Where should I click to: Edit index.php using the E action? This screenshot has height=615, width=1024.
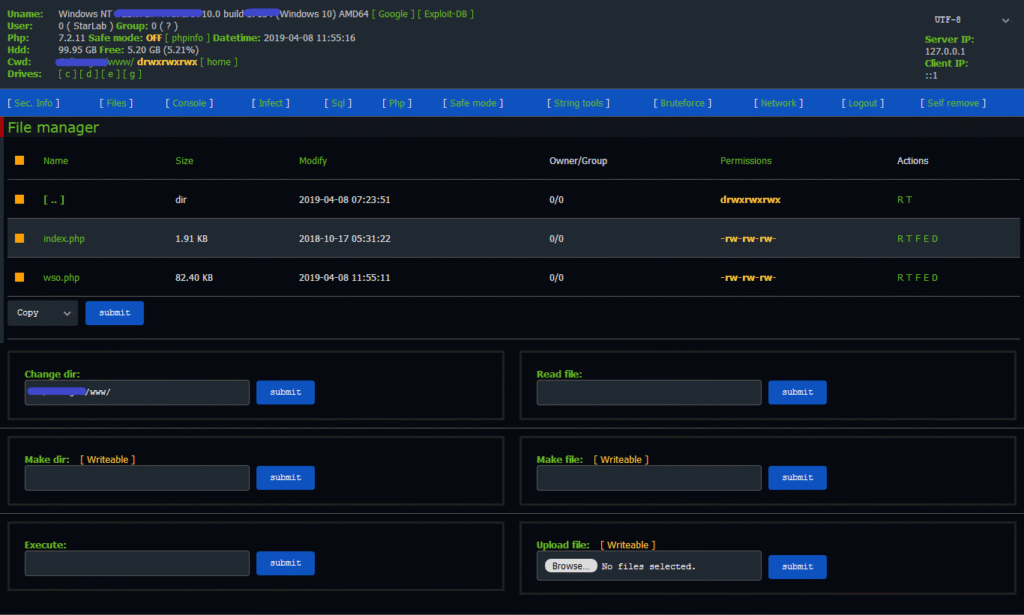[927, 238]
